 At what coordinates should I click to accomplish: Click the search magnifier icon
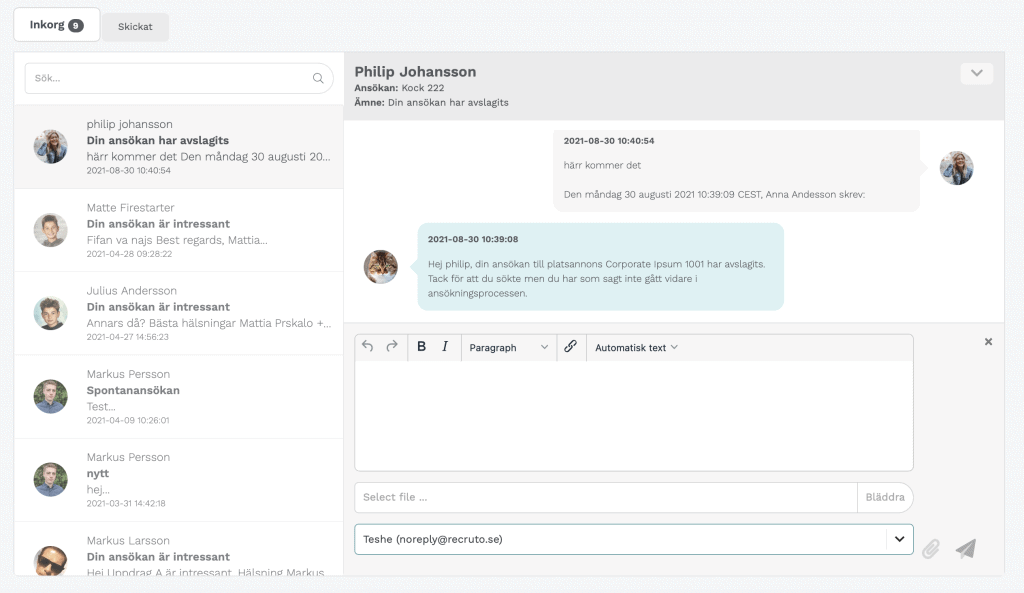coord(318,78)
